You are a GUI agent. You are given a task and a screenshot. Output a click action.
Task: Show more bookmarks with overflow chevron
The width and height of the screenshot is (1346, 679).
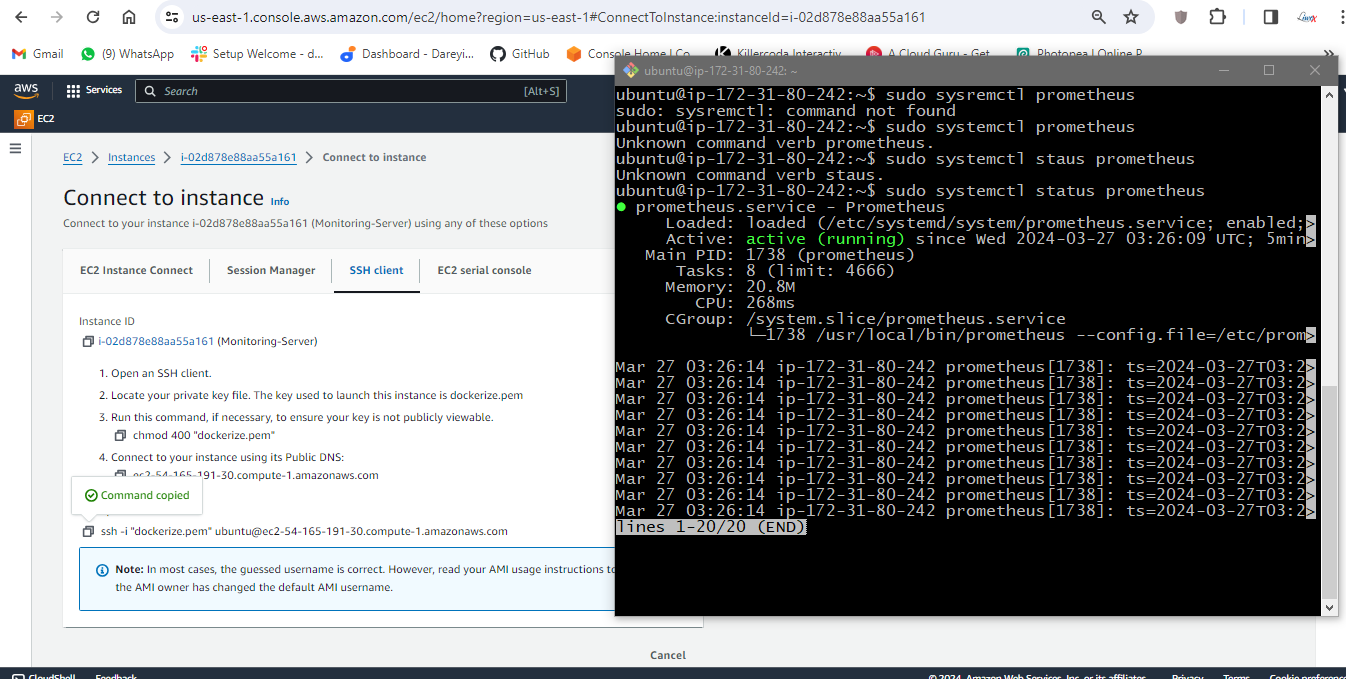point(1328,54)
